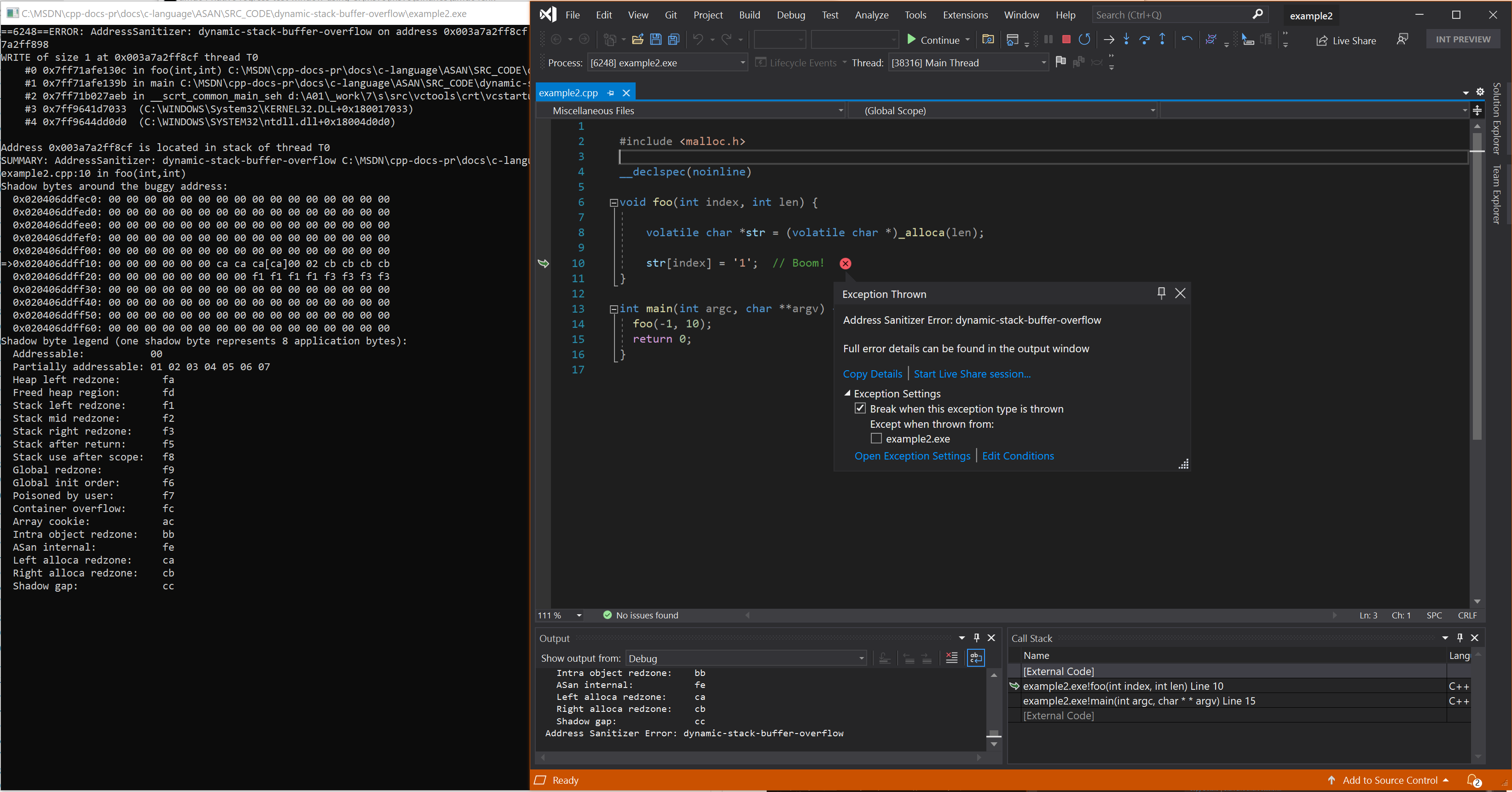Click the Stop debugging red square icon
The image size is (1512, 792).
click(1066, 40)
